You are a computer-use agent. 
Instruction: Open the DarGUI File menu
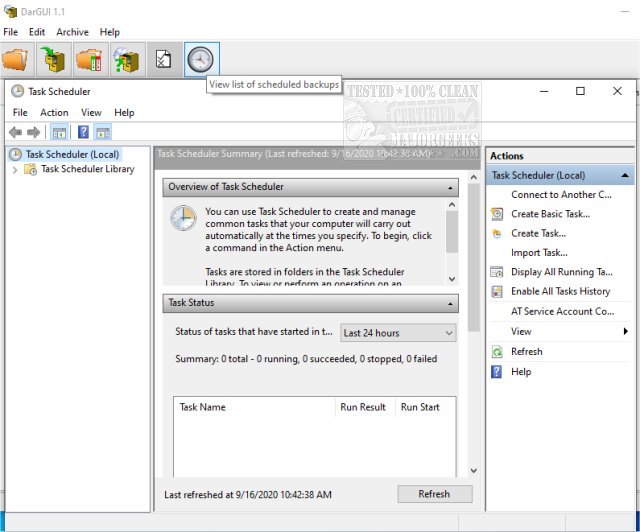tap(11, 32)
